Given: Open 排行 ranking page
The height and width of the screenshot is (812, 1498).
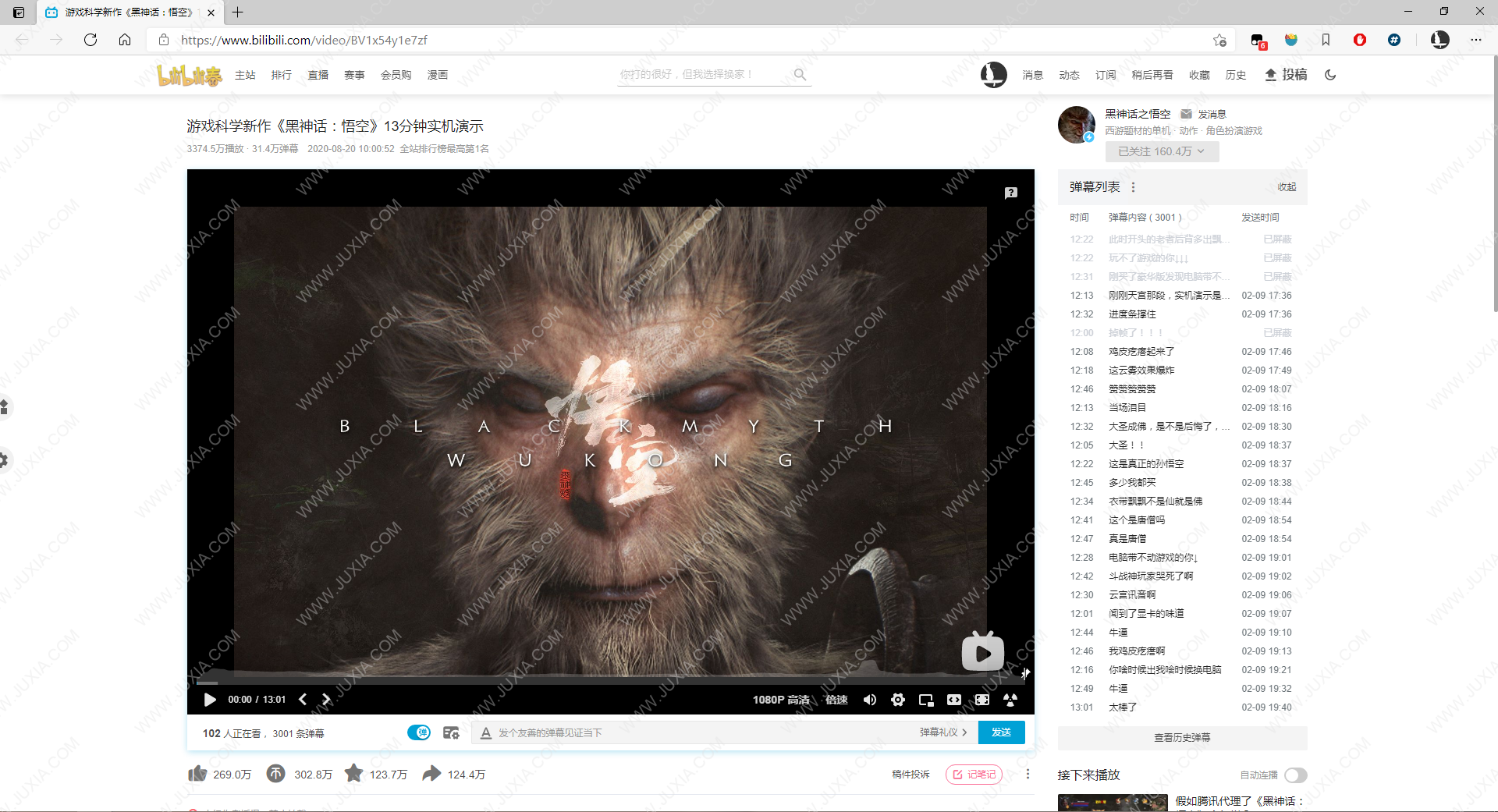Looking at the screenshot, I should (x=282, y=75).
